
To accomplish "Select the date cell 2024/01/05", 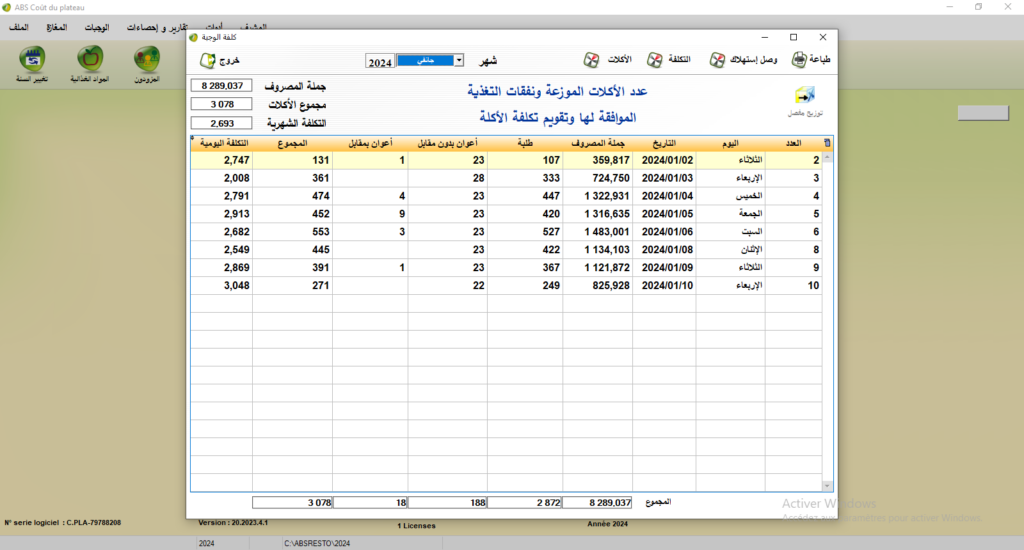I will pos(664,214).
